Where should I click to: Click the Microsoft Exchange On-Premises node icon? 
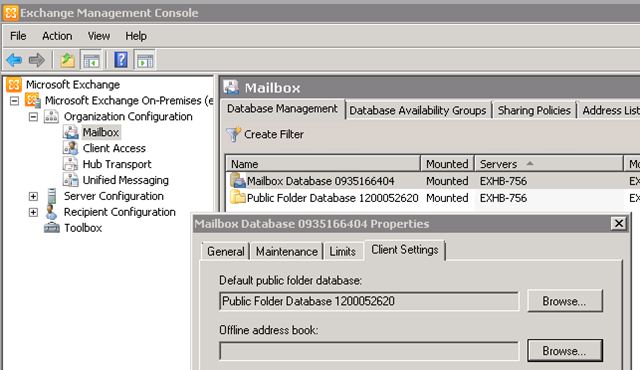[x=33, y=100]
